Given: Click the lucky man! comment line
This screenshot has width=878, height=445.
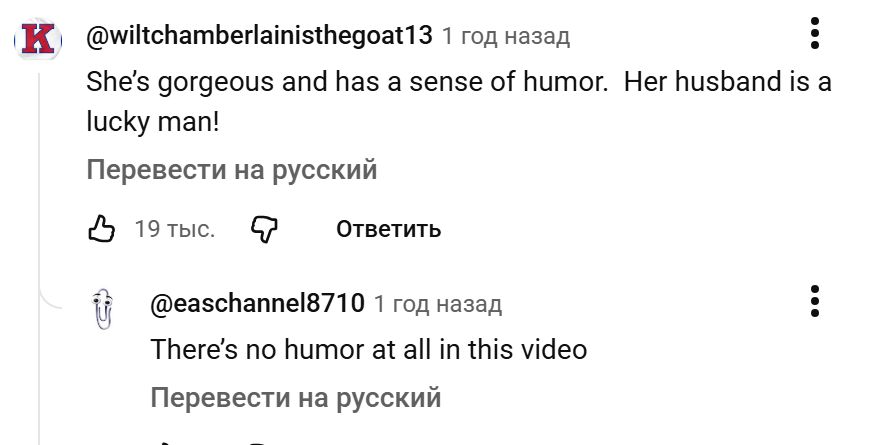Looking at the screenshot, I should pos(152,124).
